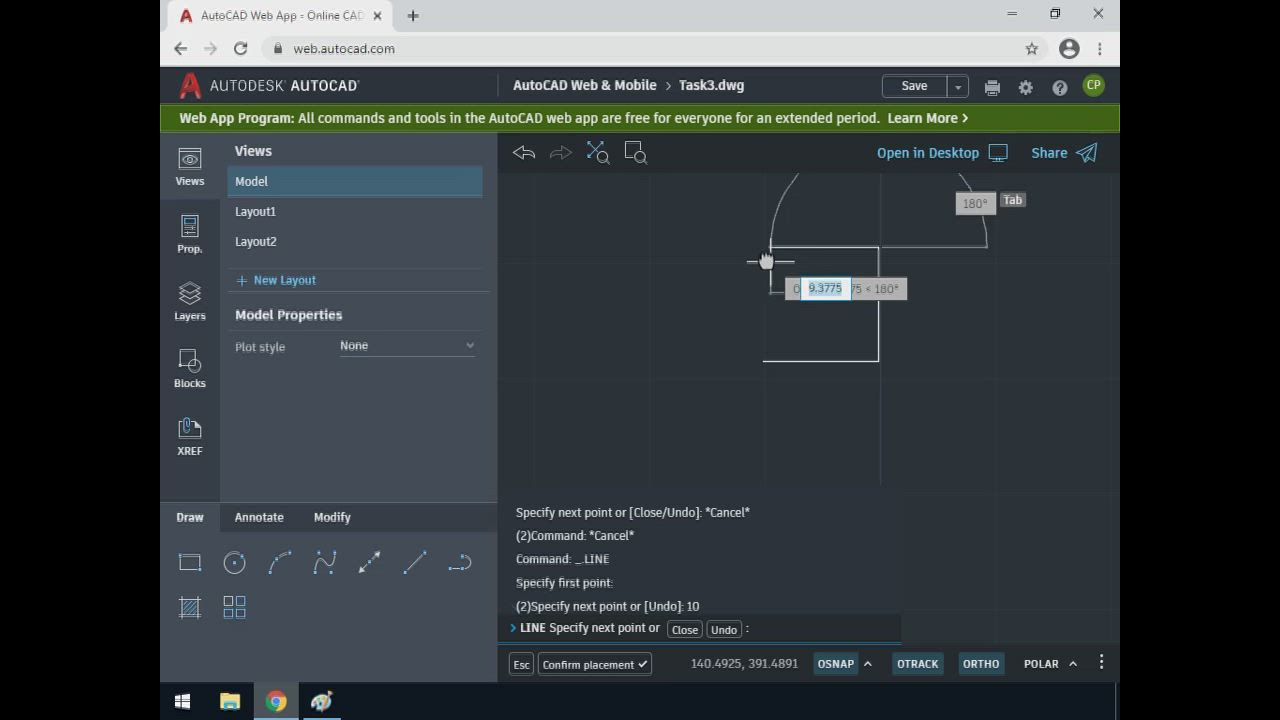This screenshot has width=1280, height=720.
Task: Click the undo arrow in canvas toolbar
Action: click(524, 153)
